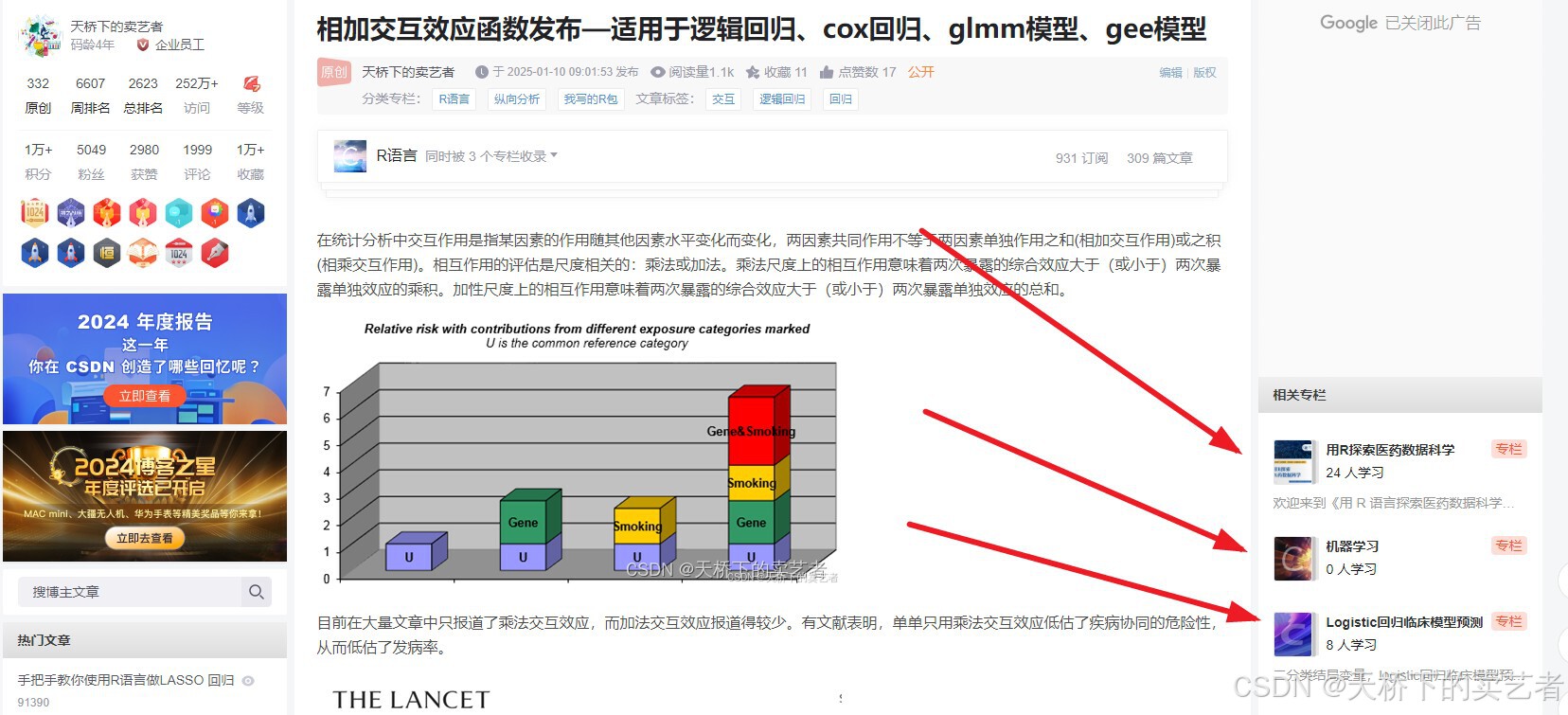1568x715 pixels.
Task: Click the 252万+ 访问 stat
Action: click(x=197, y=96)
